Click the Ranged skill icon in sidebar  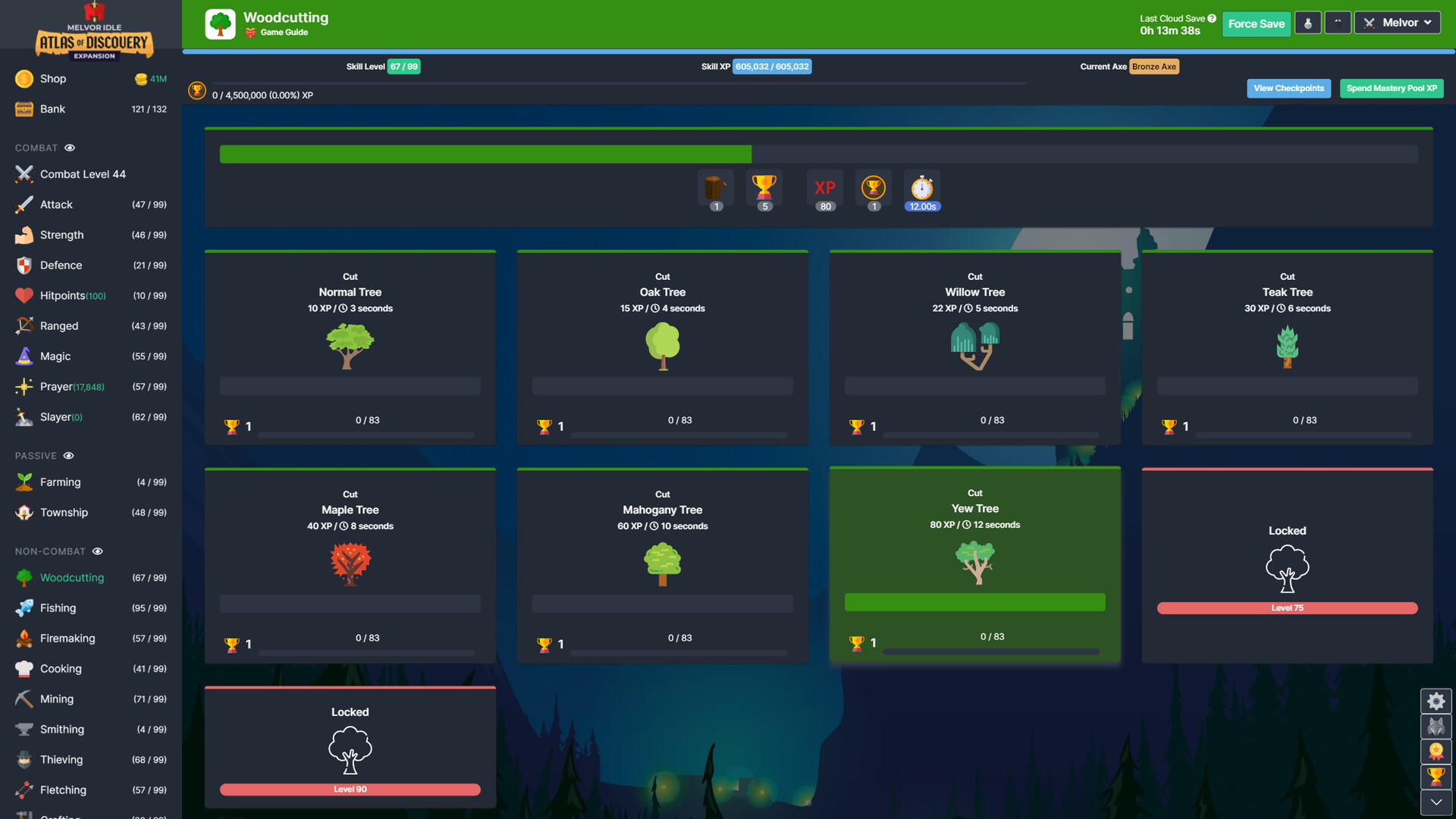point(22,325)
